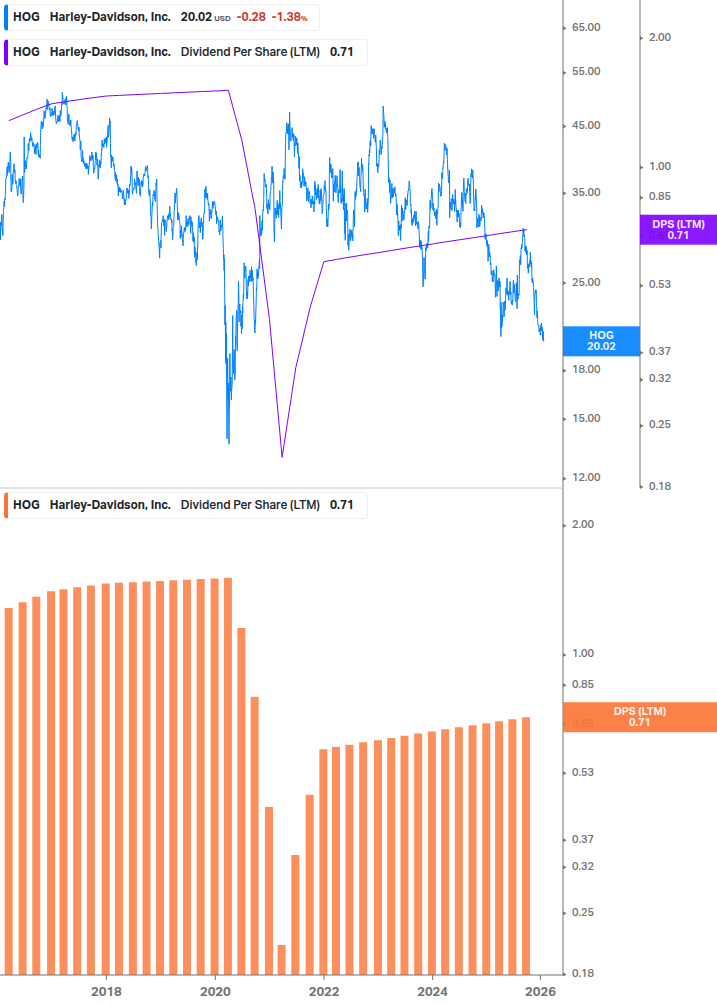Click the 65.00 price axis label
Screen dimensions: 717x1005
point(586,28)
